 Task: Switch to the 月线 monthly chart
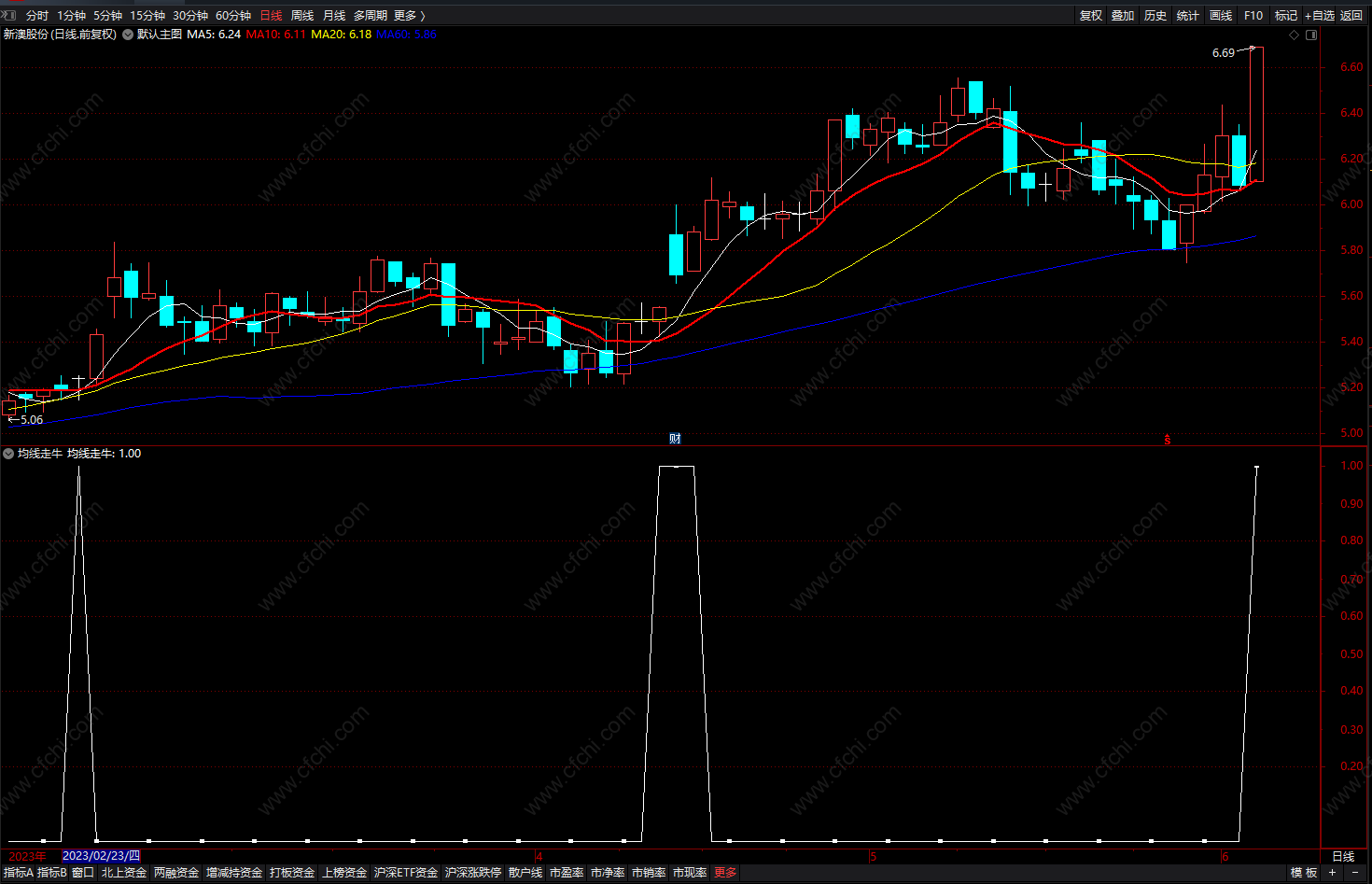pos(334,15)
